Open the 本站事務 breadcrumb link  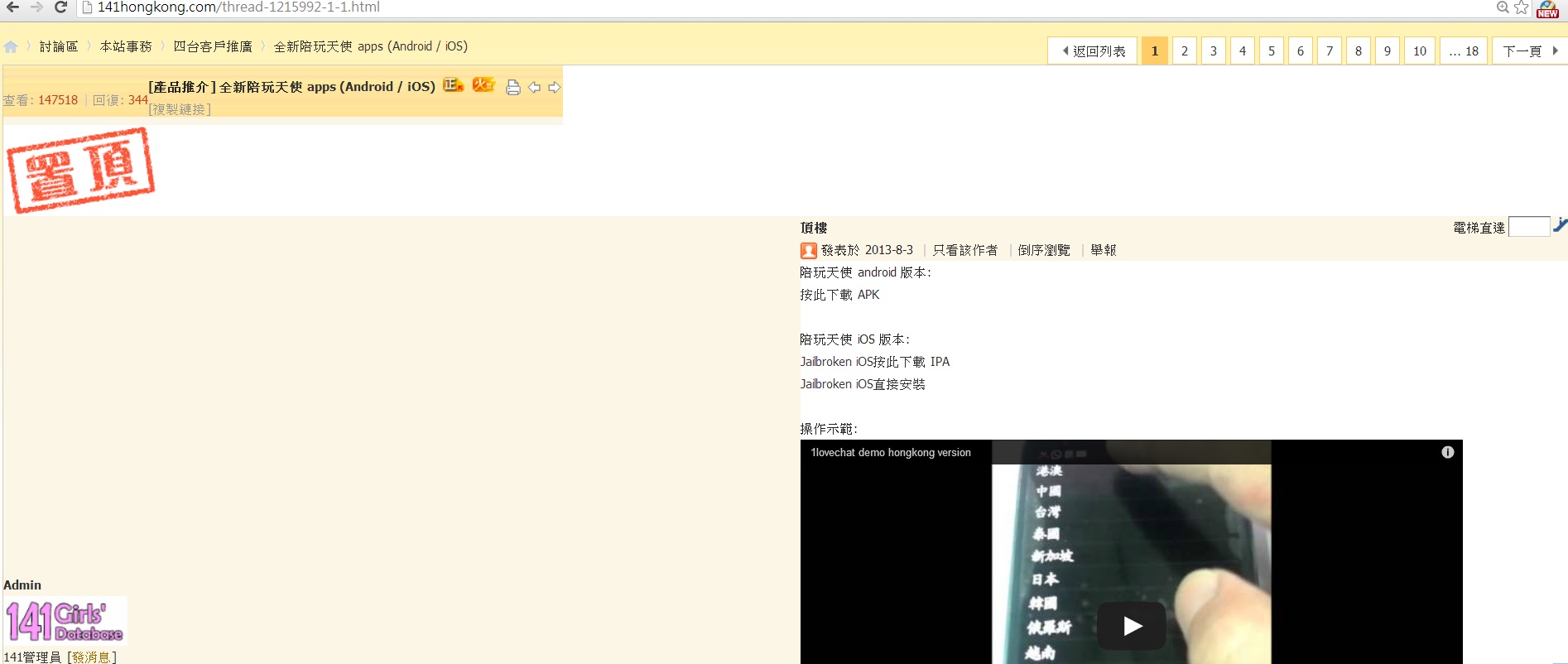coord(126,46)
